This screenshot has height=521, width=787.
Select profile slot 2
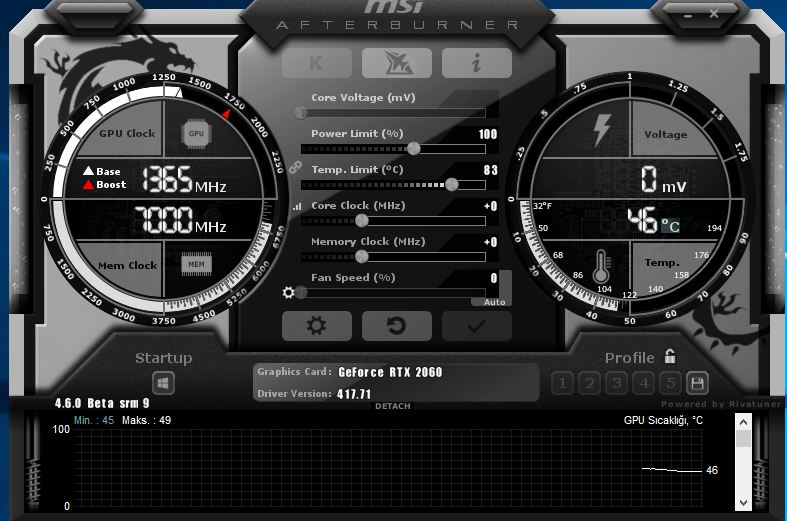[x=590, y=383]
